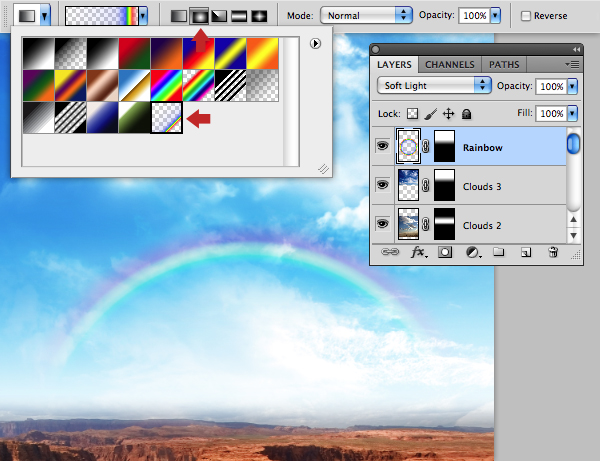Click the Delete layer trash icon

553,252
